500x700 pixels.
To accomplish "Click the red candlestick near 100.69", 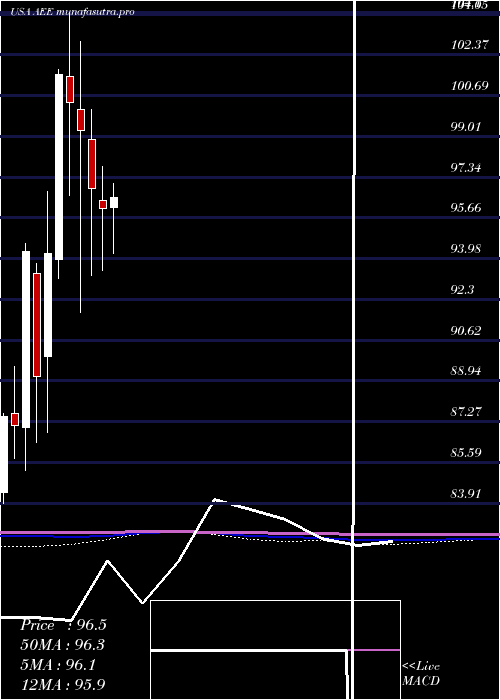I will point(70,89).
